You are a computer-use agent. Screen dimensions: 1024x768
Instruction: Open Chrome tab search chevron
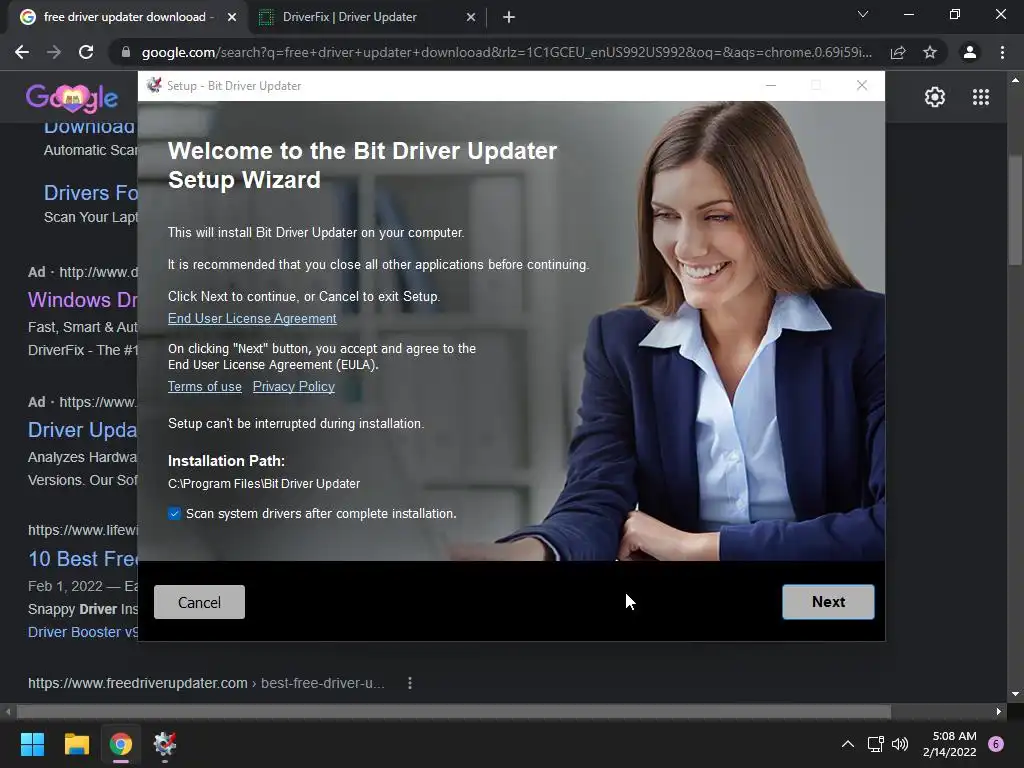click(863, 14)
